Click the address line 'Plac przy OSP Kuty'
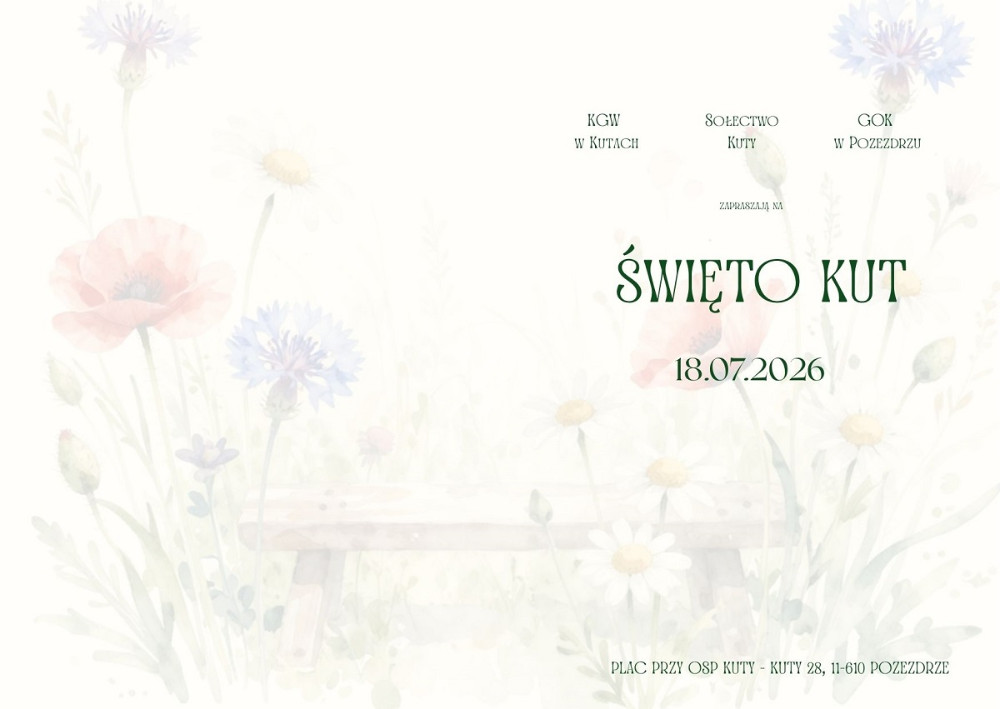Screen dimensions: 1000x709 pos(780,668)
